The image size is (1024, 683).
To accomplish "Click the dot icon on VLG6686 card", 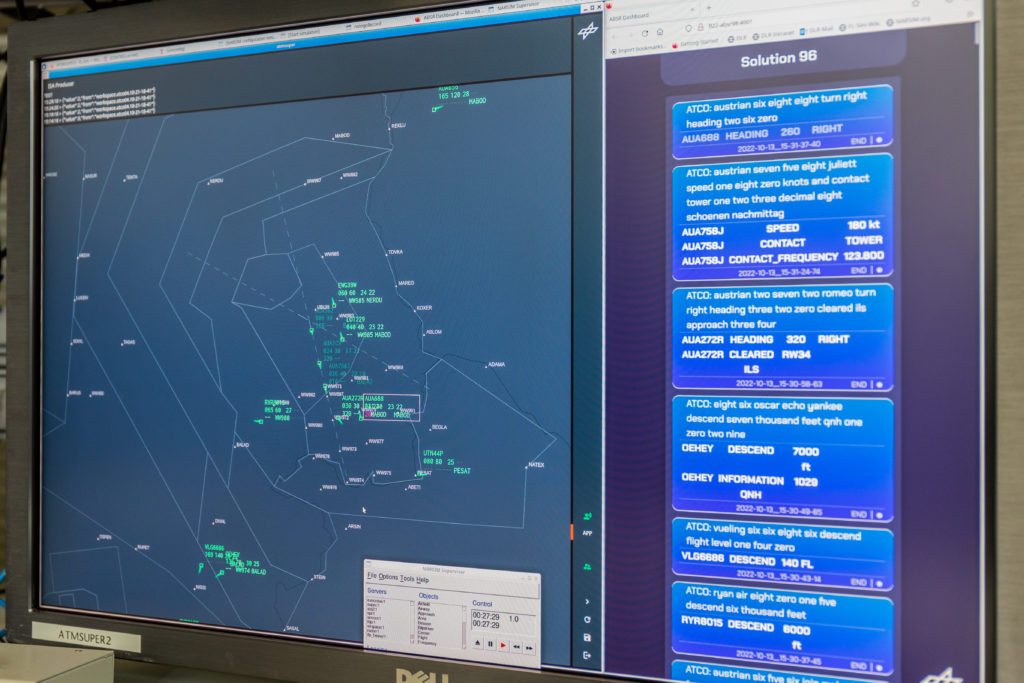I will point(880,583).
